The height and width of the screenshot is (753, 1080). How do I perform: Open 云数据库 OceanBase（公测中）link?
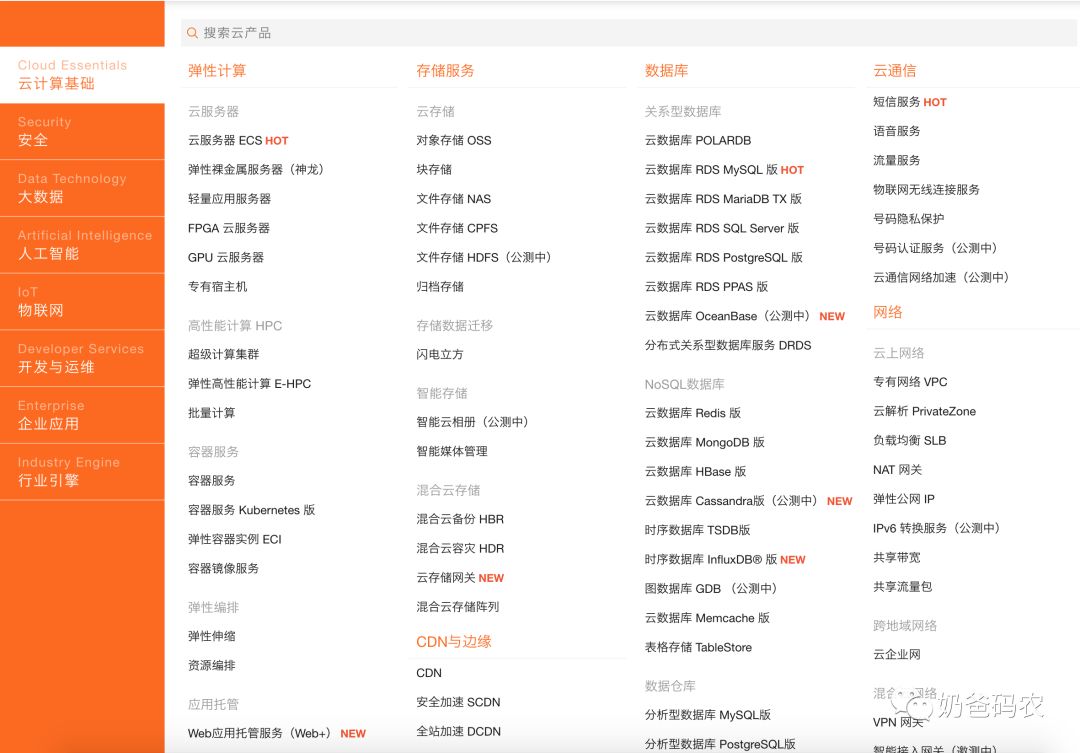click(x=727, y=316)
